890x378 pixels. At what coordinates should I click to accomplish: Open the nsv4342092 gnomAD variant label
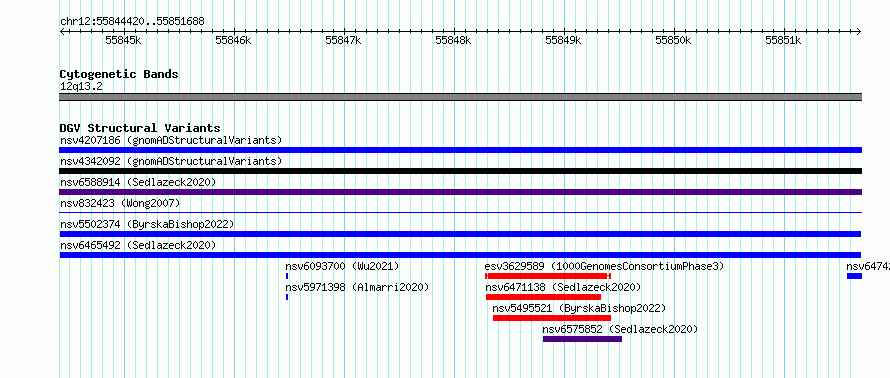pyautogui.click(x=171, y=161)
